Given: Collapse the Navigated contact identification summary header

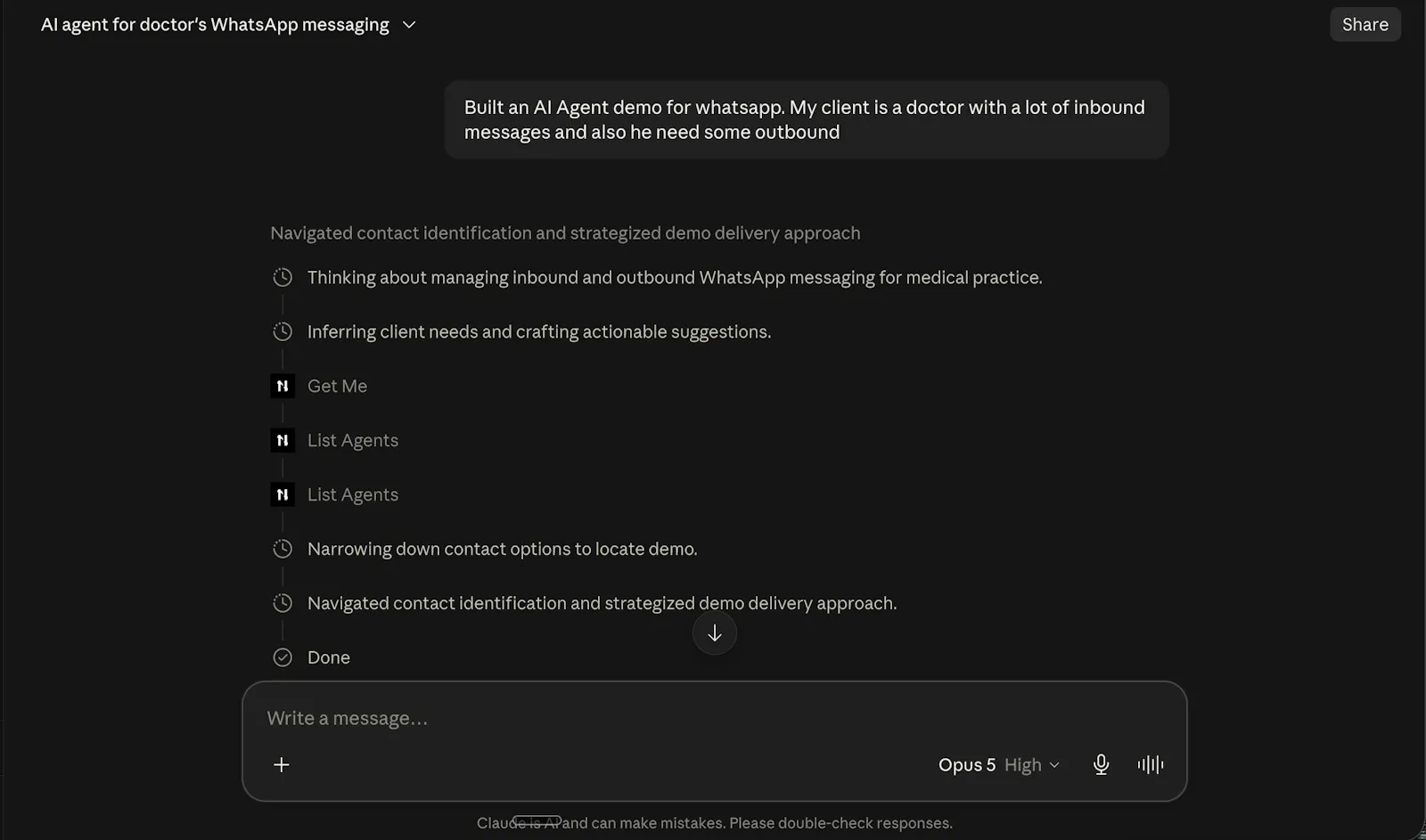Looking at the screenshot, I should point(565,233).
